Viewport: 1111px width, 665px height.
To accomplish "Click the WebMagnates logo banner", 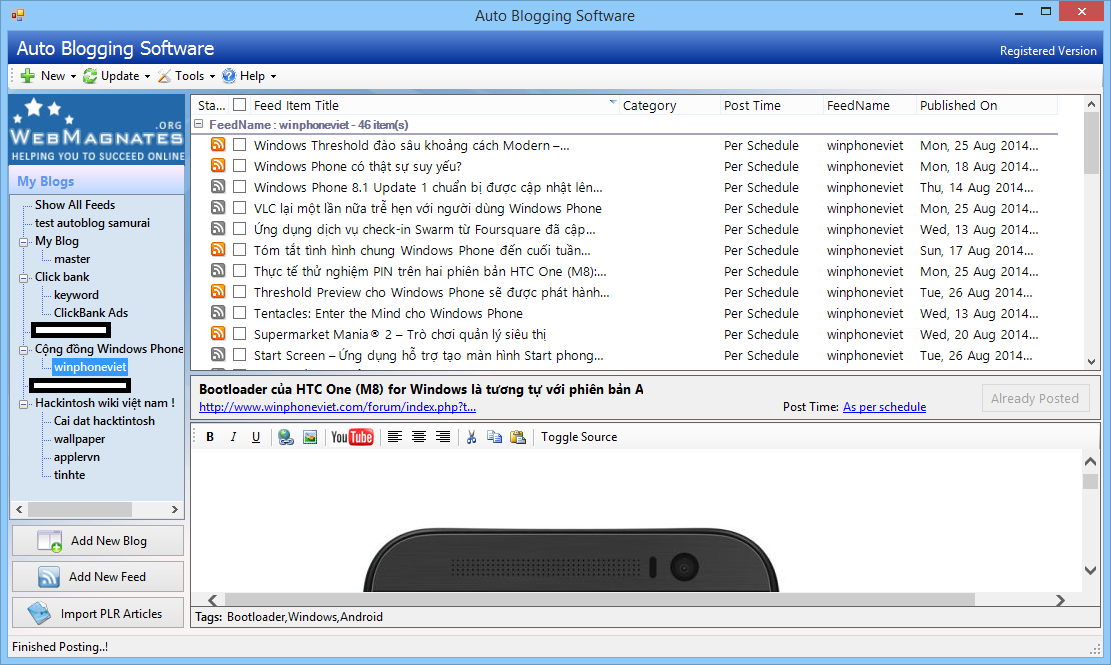I will pyautogui.click(x=97, y=130).
